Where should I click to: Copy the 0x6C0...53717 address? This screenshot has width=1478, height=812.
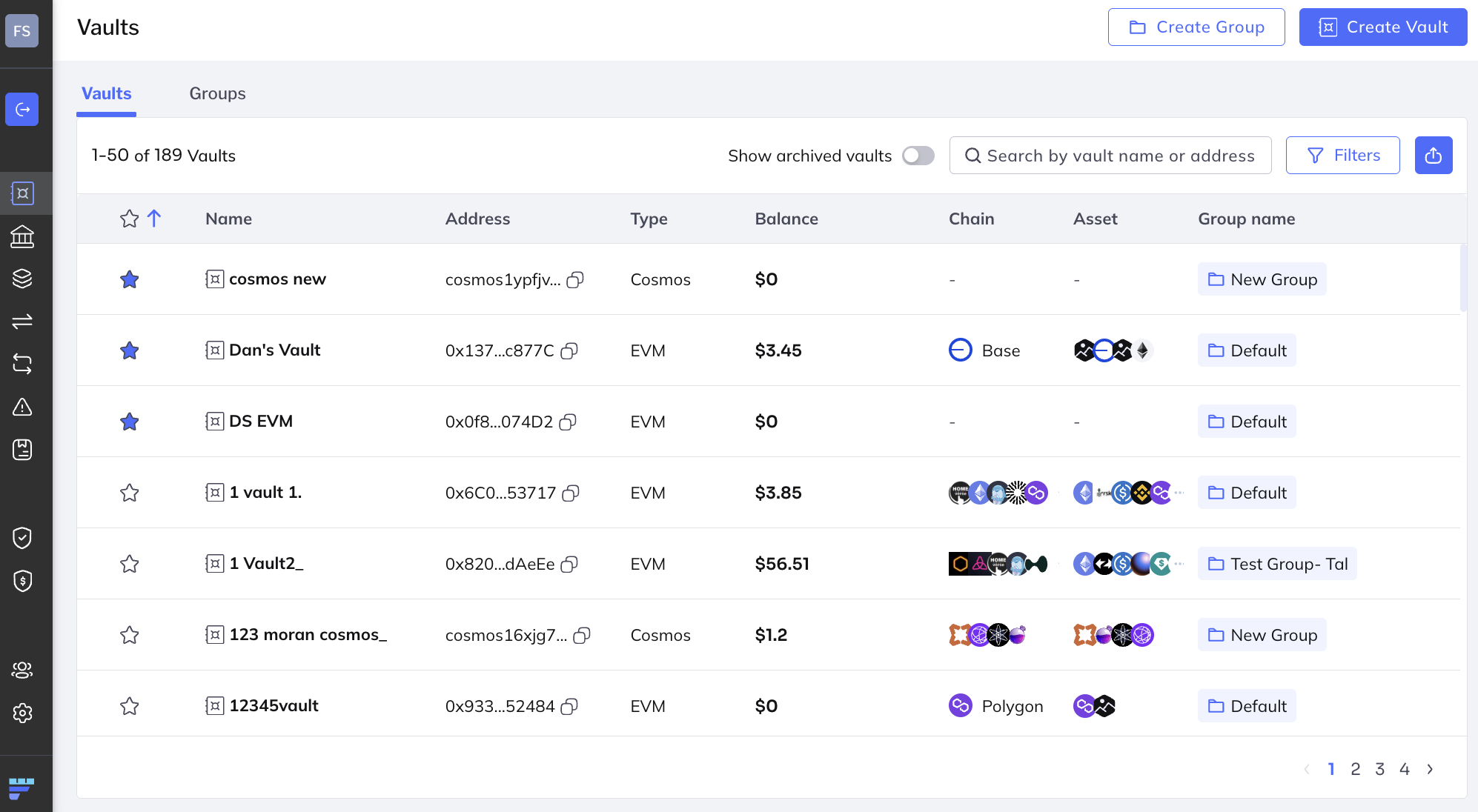(x=571, y=493)
